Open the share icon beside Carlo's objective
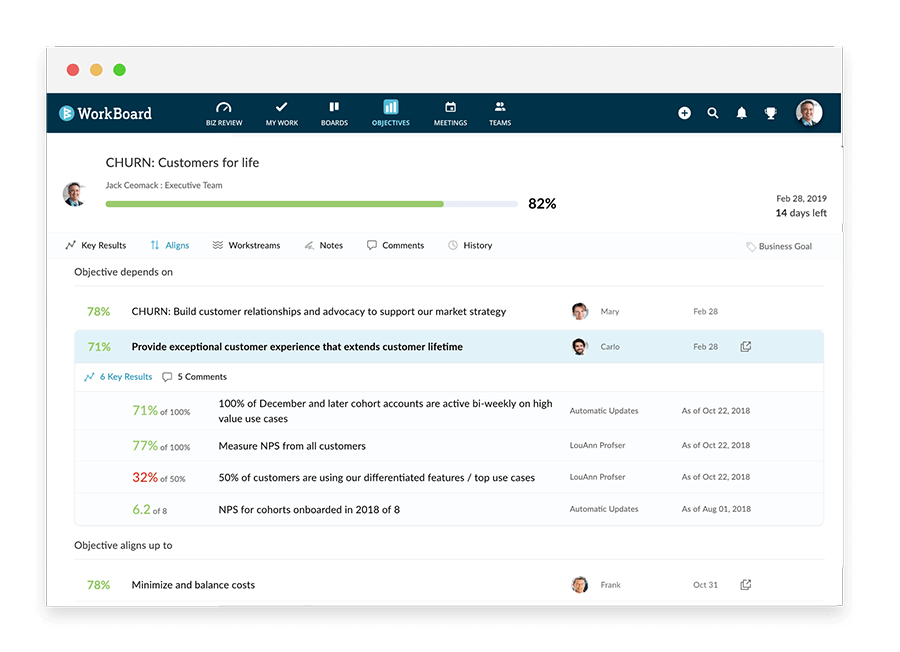This screenshot has width=900, height=652. pyautogui.click(x=745, y=345)
